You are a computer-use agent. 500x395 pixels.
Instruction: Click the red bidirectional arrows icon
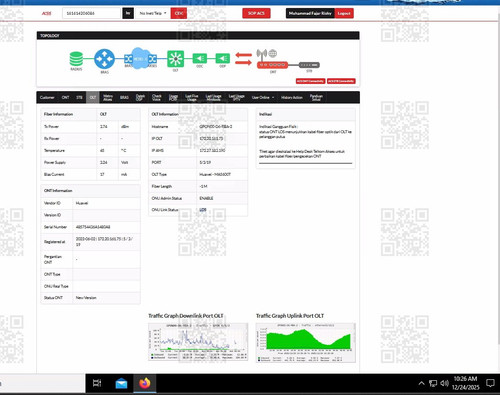[243, 59]
